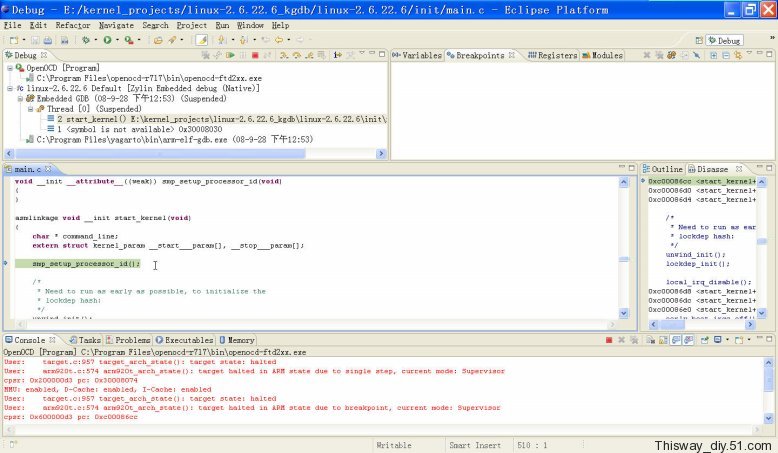Open dropdown next to New file icon
Viewport: 778px width, 453px height.
click(24, 40)
